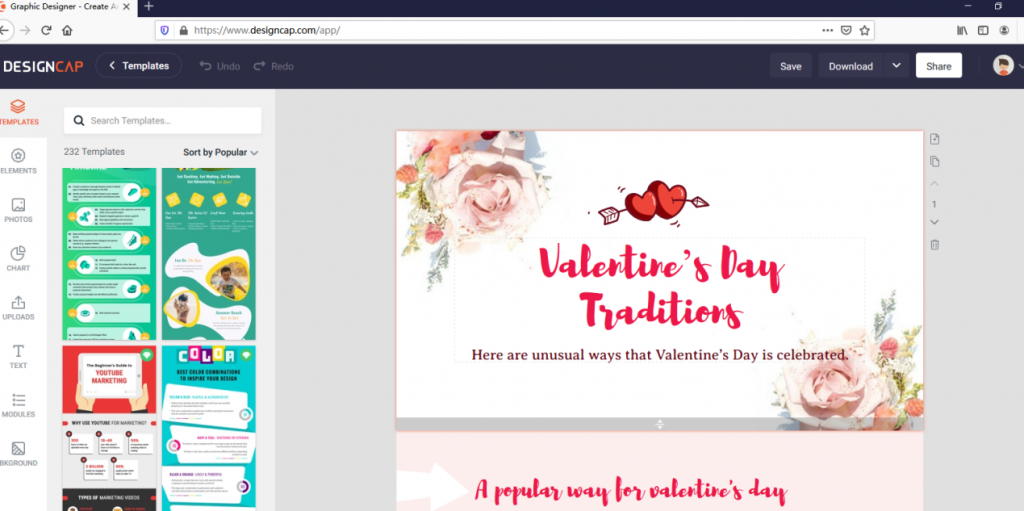Screen dimensions: 1024x511
Task: Click the Share button
Action: [938, 66]
